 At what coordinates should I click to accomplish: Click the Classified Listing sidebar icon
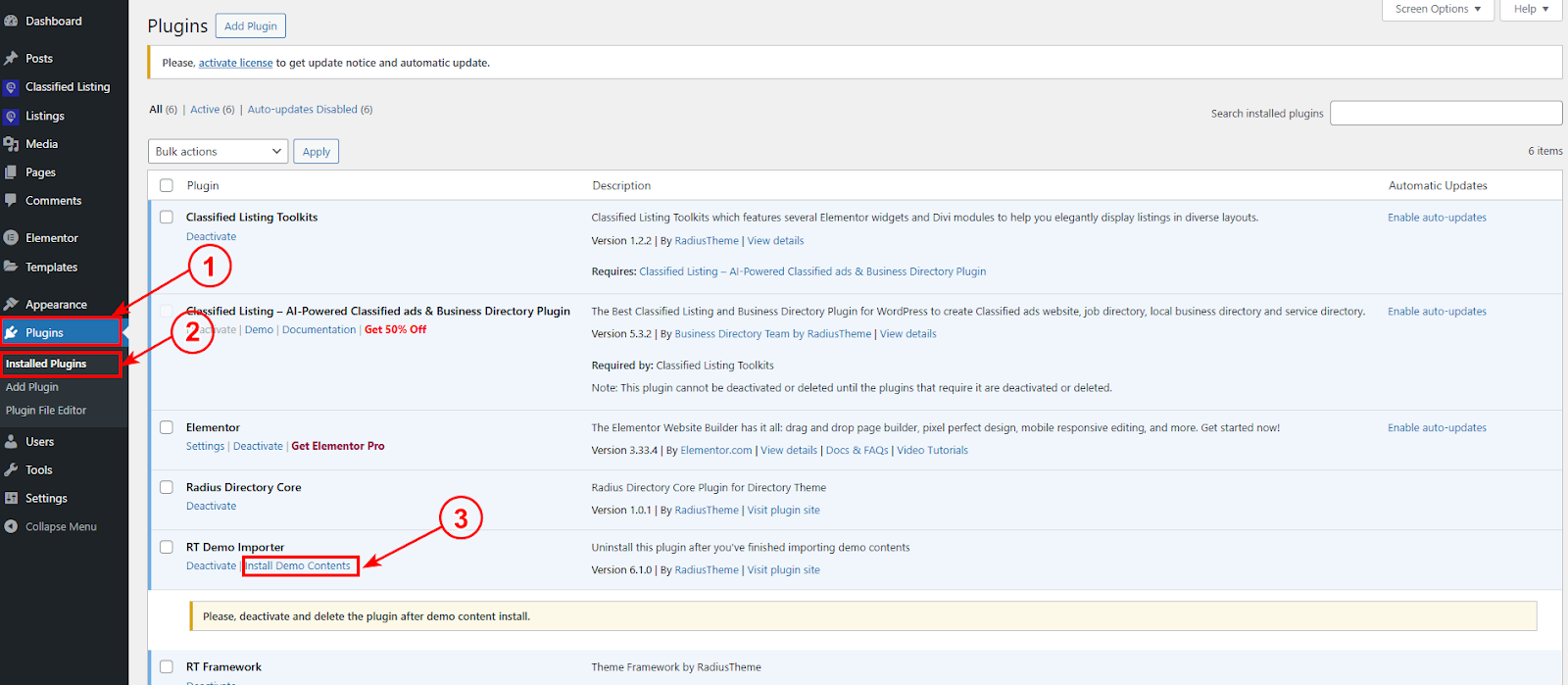pos(11,87)
